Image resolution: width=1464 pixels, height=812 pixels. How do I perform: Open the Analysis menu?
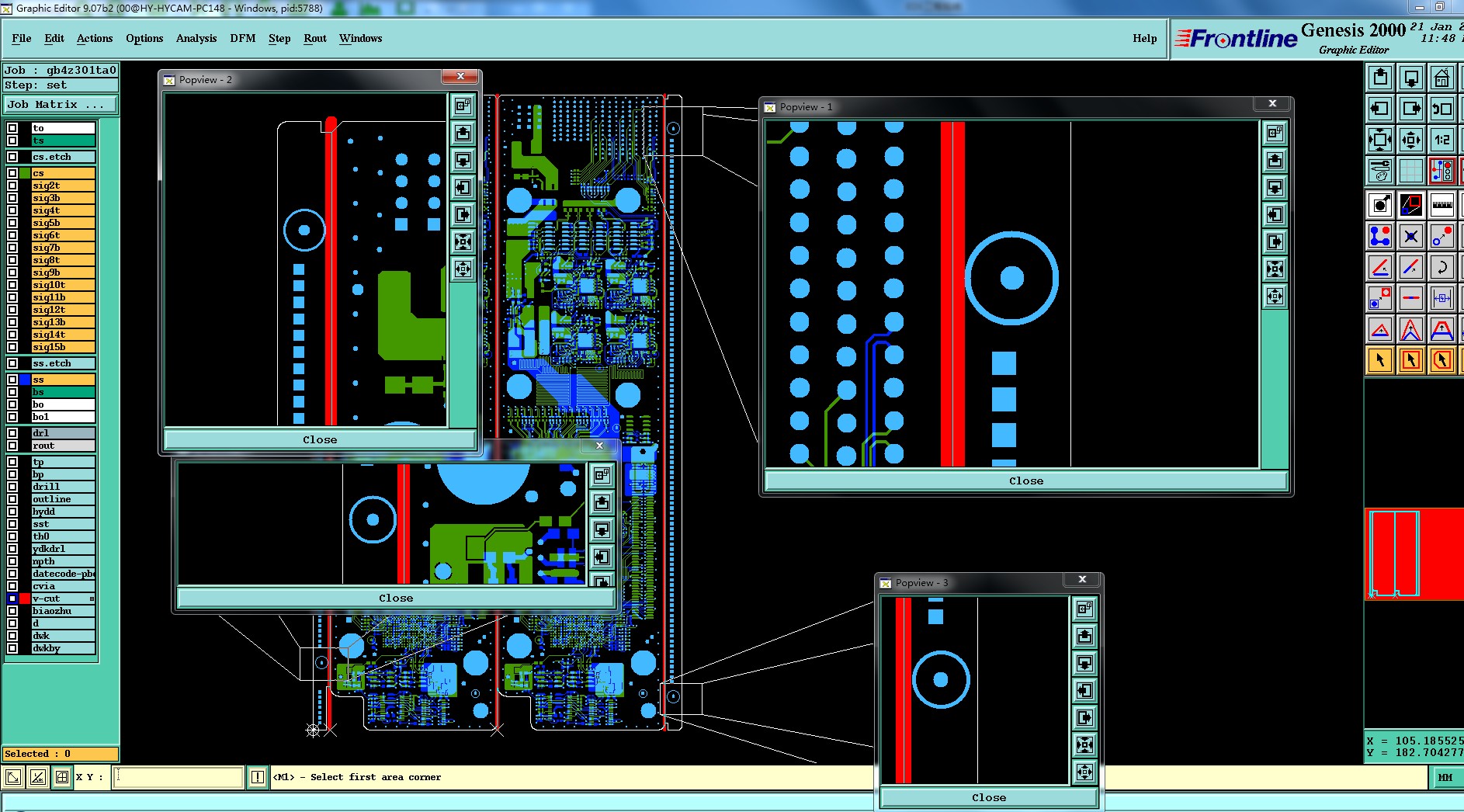196,38
